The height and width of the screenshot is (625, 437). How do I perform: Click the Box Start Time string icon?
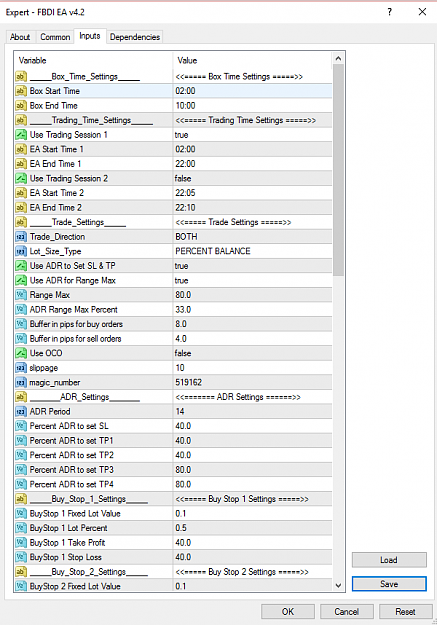(21, 91)
